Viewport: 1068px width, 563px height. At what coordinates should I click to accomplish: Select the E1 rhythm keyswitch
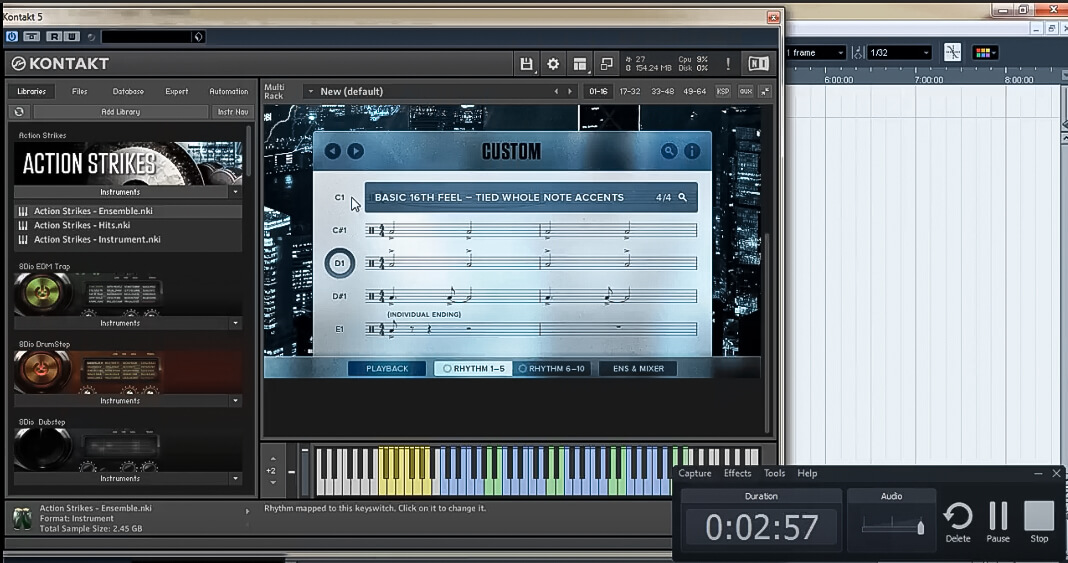(339, 329)
